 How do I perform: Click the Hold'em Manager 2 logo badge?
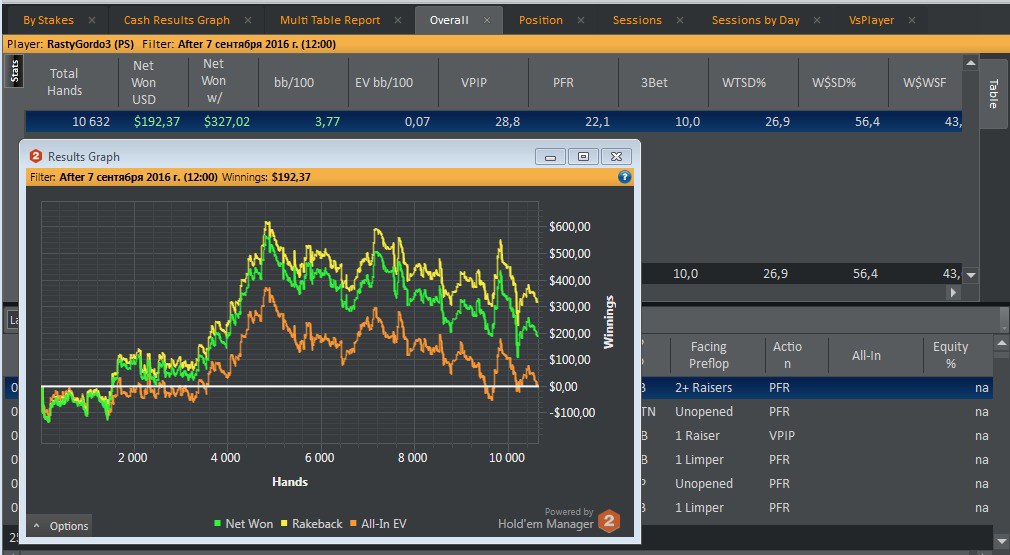click(x=608, y=521)
